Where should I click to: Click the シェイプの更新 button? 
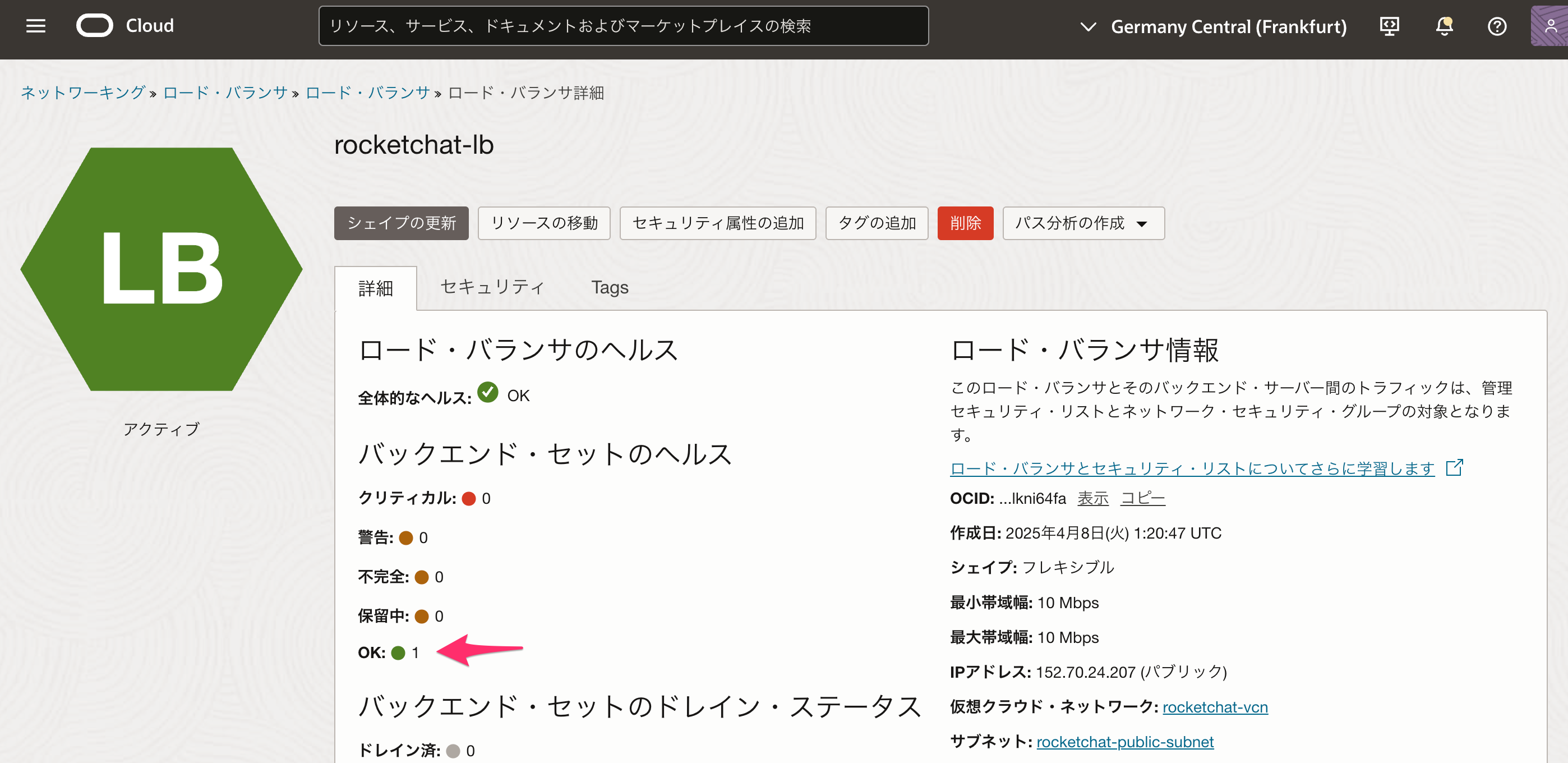pos(401,223)
